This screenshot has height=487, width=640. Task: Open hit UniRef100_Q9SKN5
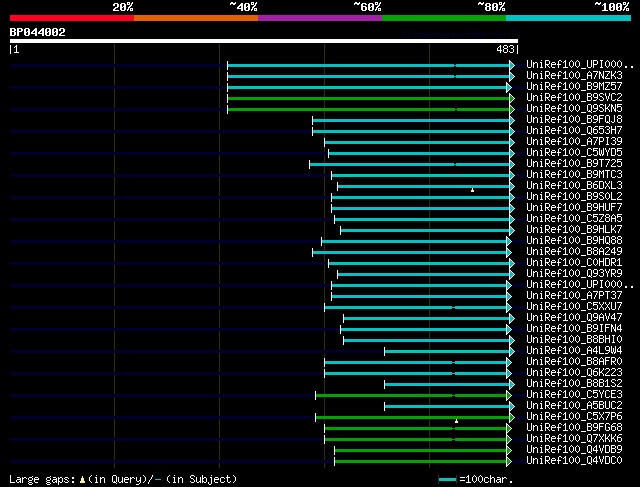pyautogui.click(x=574, y=109)
